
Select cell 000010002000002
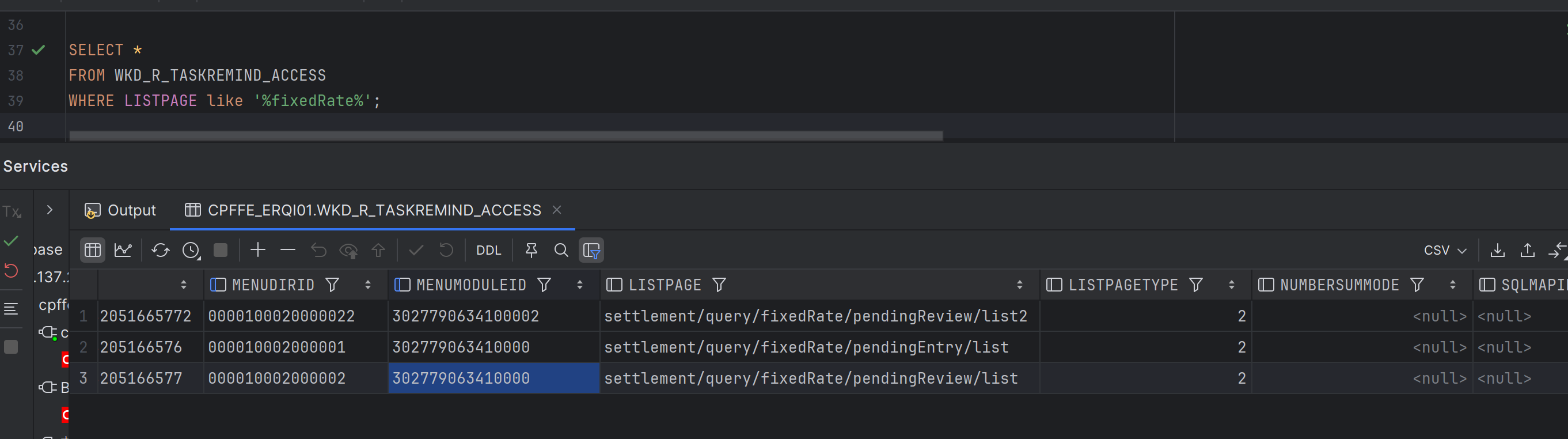[x=296, y=378]
